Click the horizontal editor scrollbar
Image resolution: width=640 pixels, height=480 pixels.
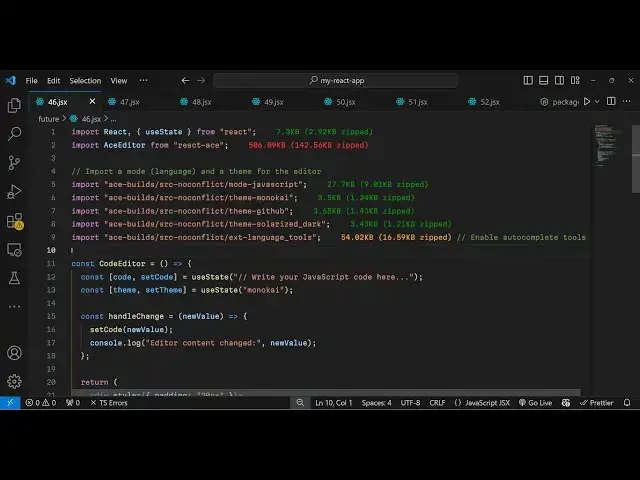326,393
